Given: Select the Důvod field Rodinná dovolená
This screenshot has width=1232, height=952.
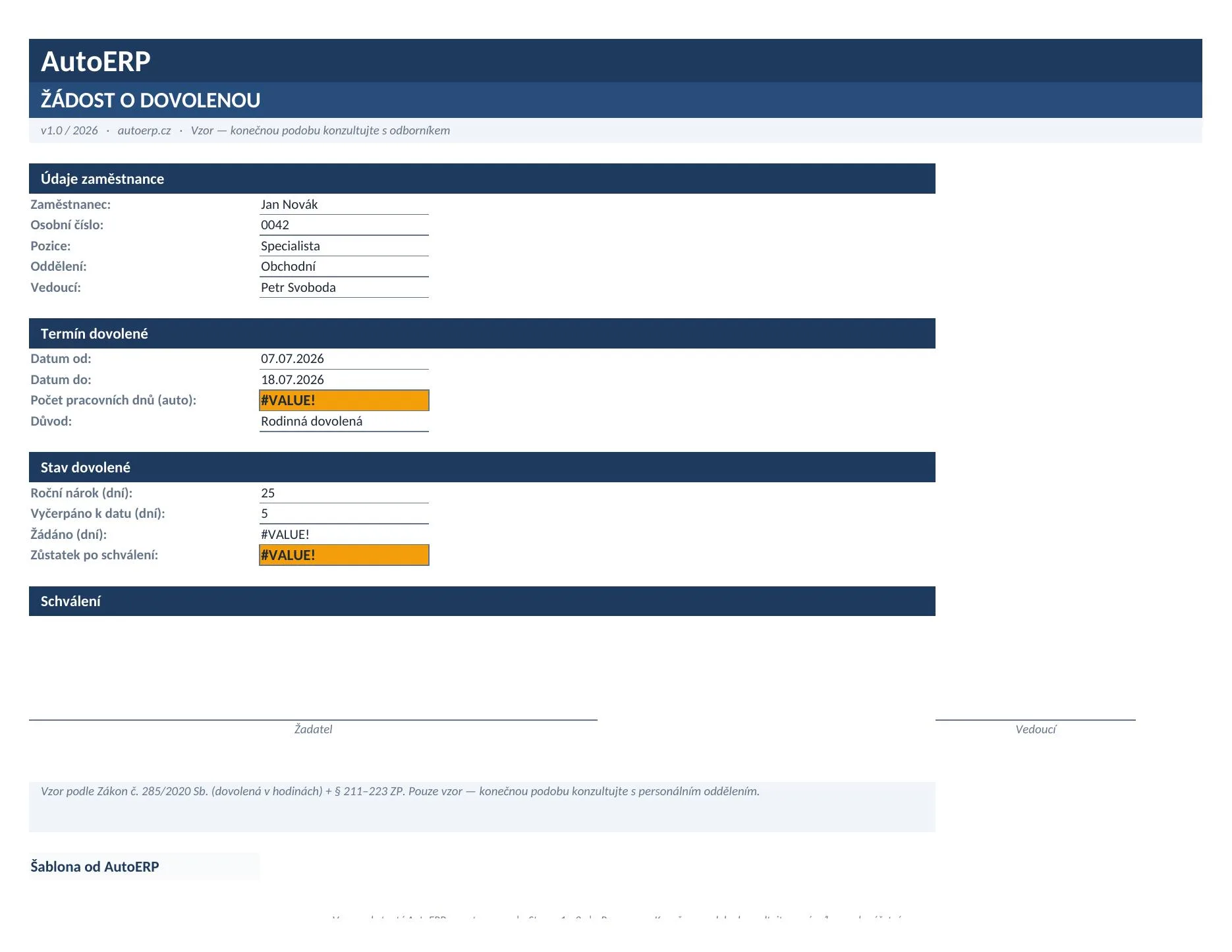Looking at the screenshot, I should pos(344,421).
